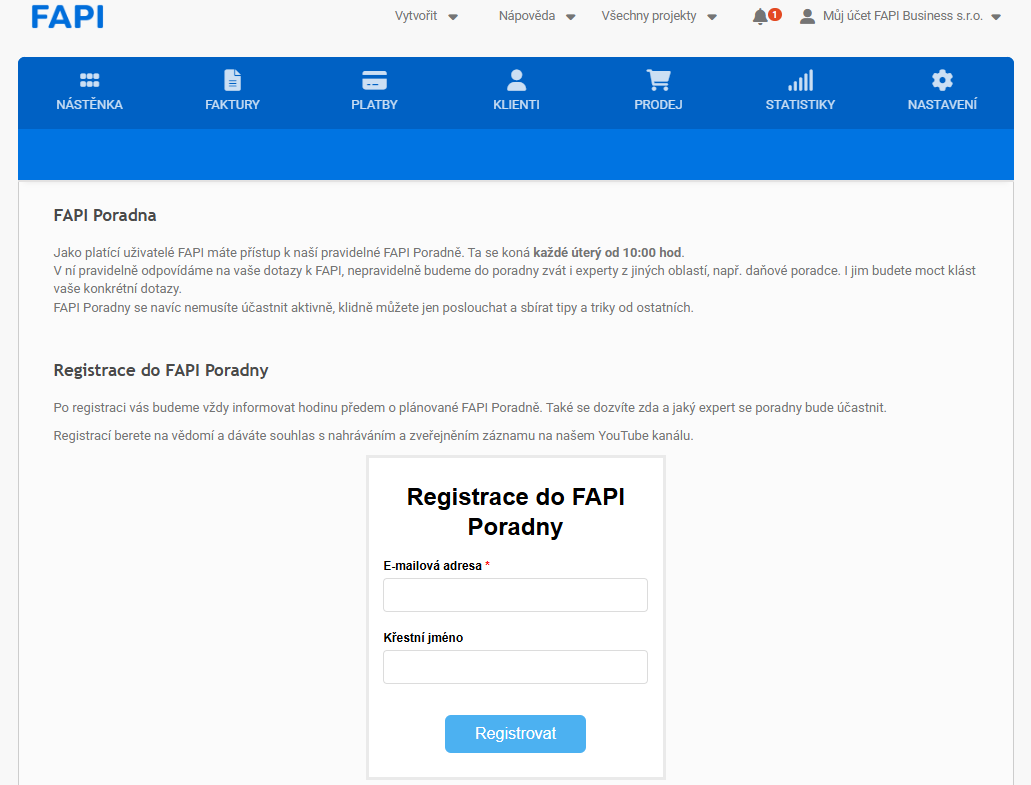Expand the Vytvořit dropdown arrow

pos(453,17)
